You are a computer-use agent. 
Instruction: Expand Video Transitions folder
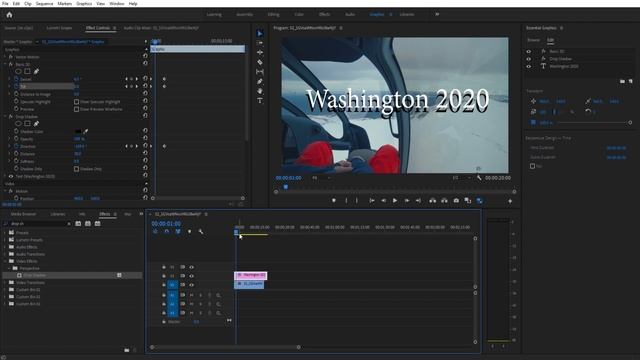point(5,282)
